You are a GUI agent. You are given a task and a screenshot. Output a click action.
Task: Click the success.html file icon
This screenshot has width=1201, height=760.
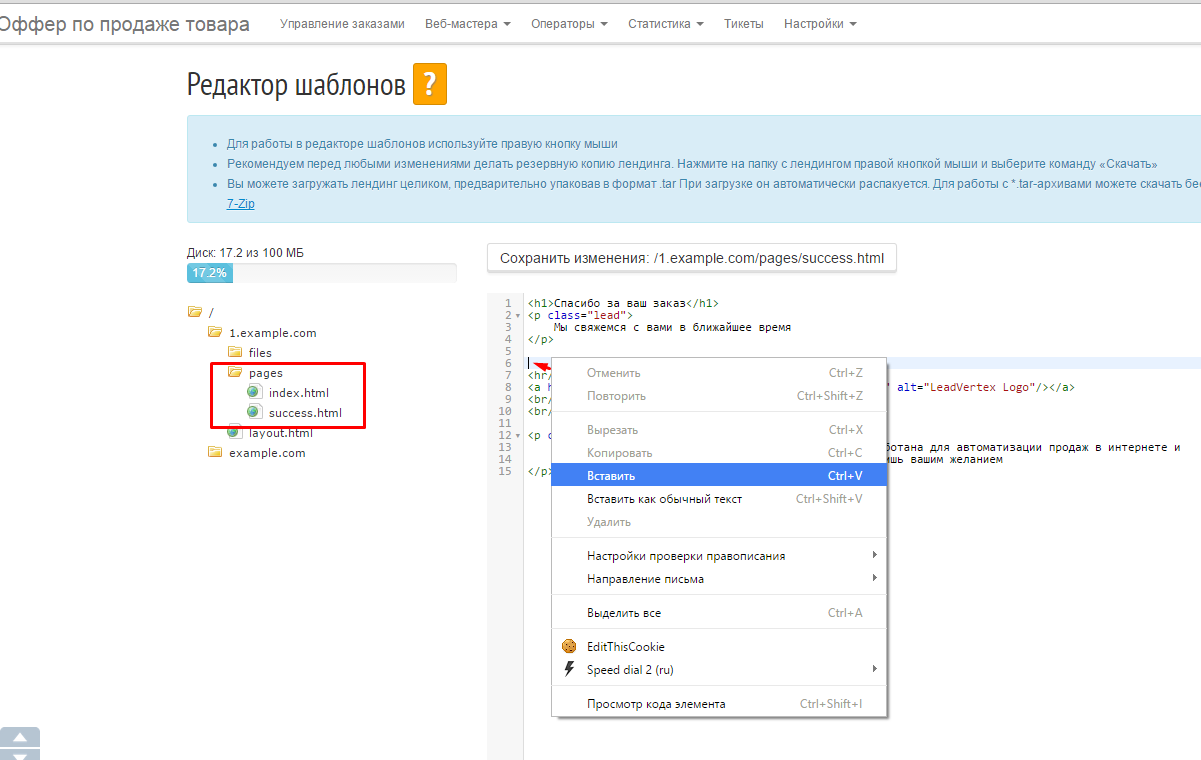click(x=254, y=412)
